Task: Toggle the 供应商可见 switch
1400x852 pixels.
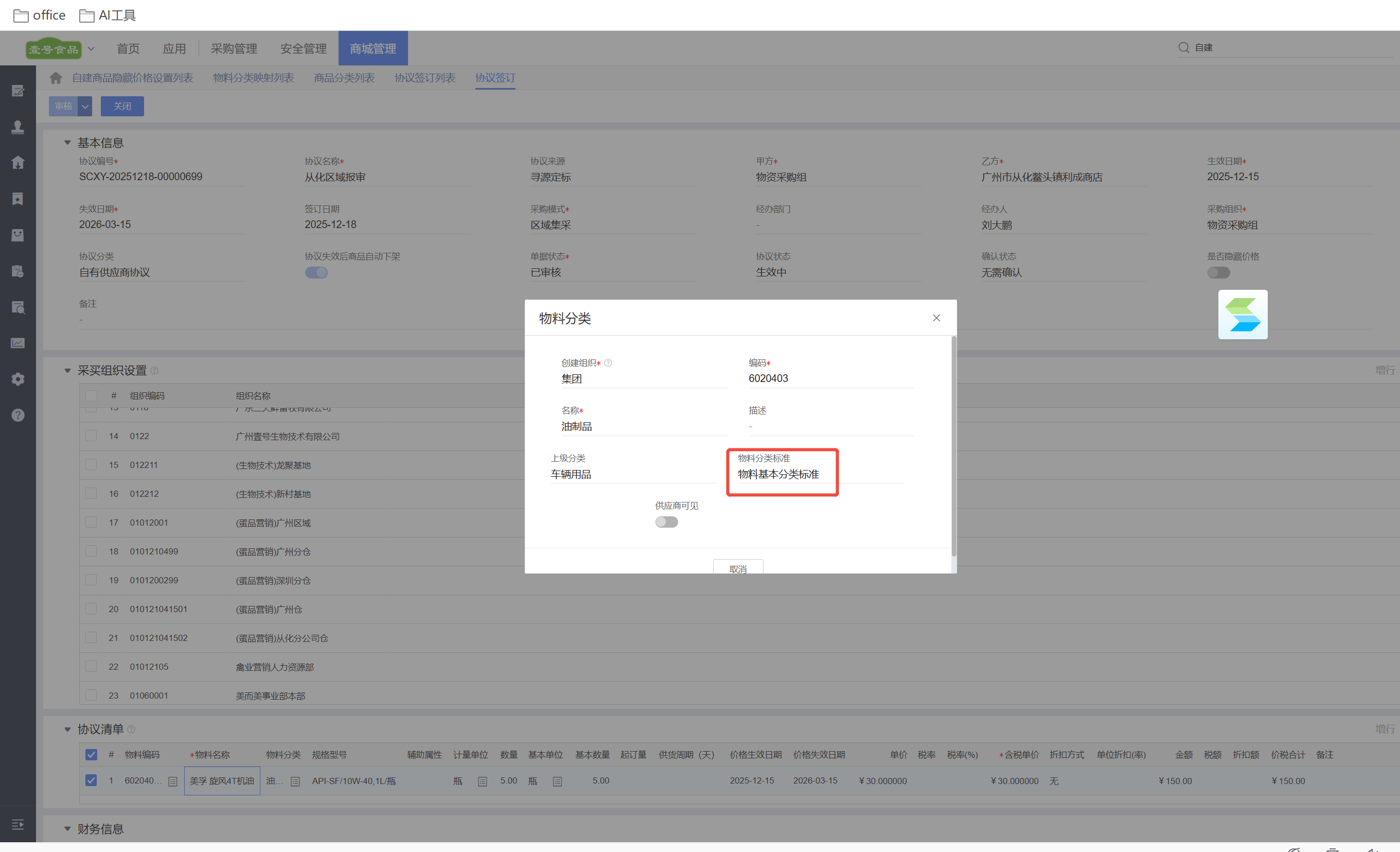Action: [666, 522]
